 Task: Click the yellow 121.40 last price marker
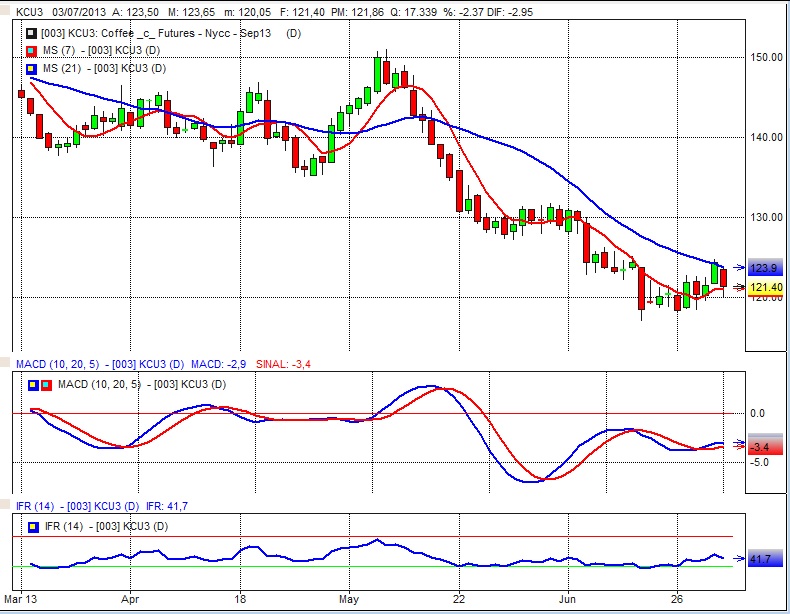coord(767,287)
